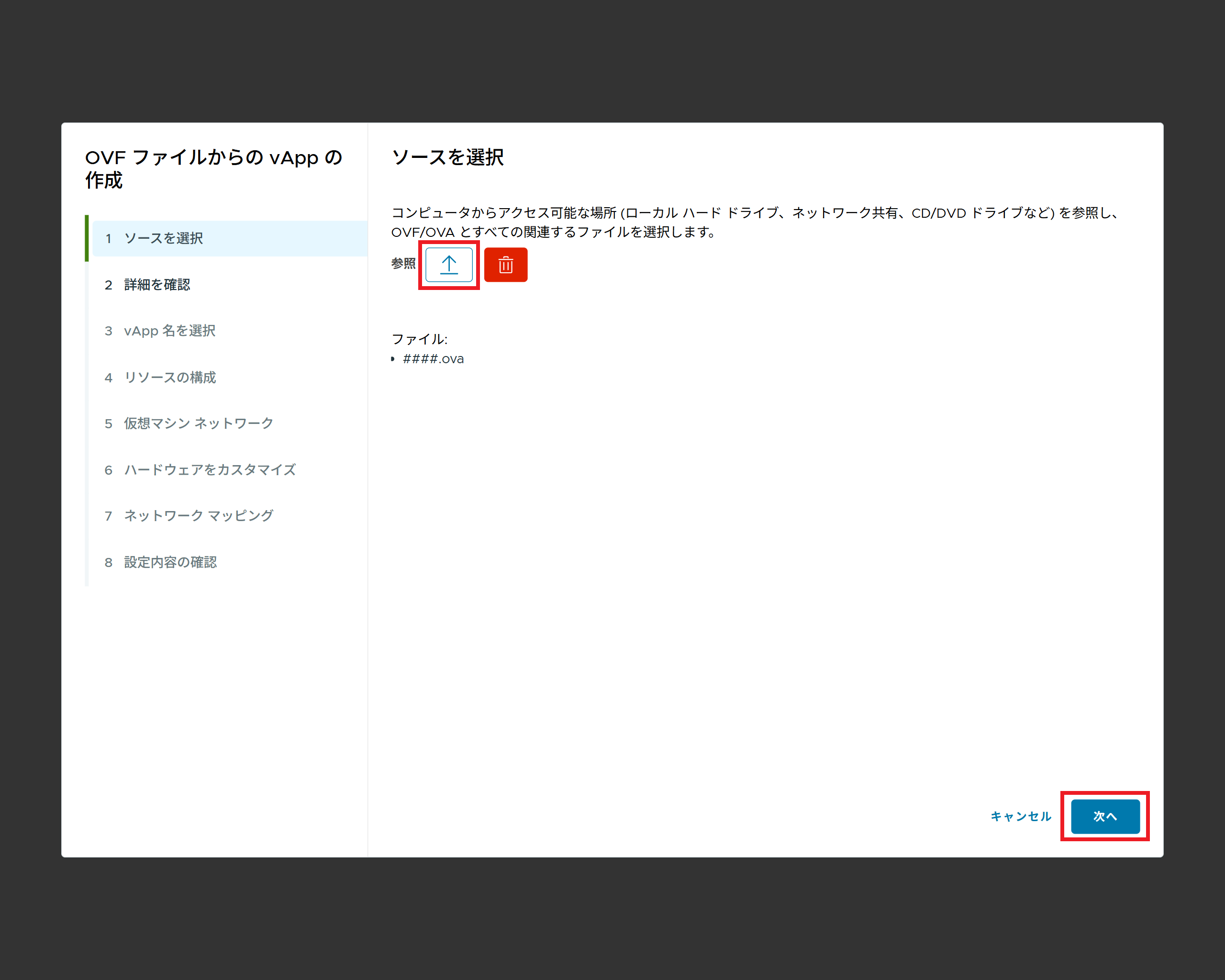The image size is (1225, 980).
Task: Click the upload arrow browse icon
Action: 448,265
